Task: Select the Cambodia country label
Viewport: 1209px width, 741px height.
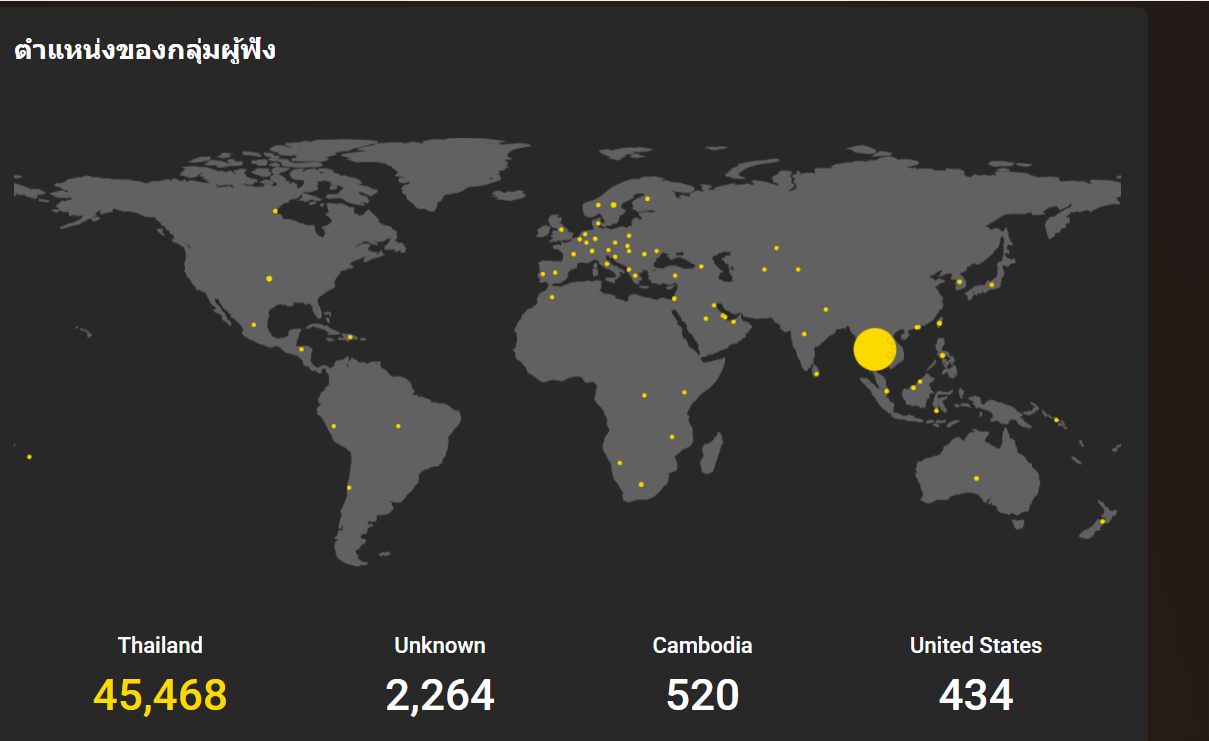Action: click(703, 645)
